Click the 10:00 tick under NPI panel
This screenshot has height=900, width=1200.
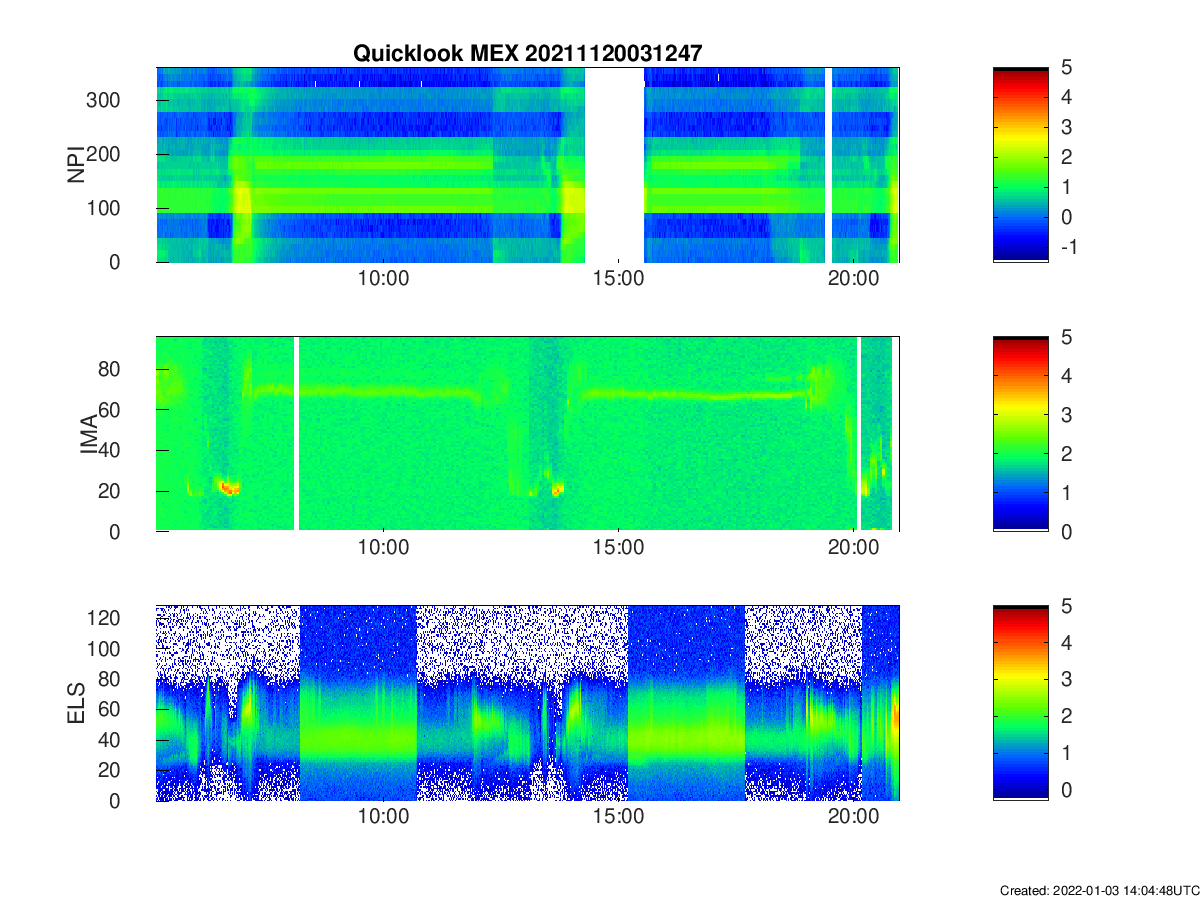coord(383,278)
